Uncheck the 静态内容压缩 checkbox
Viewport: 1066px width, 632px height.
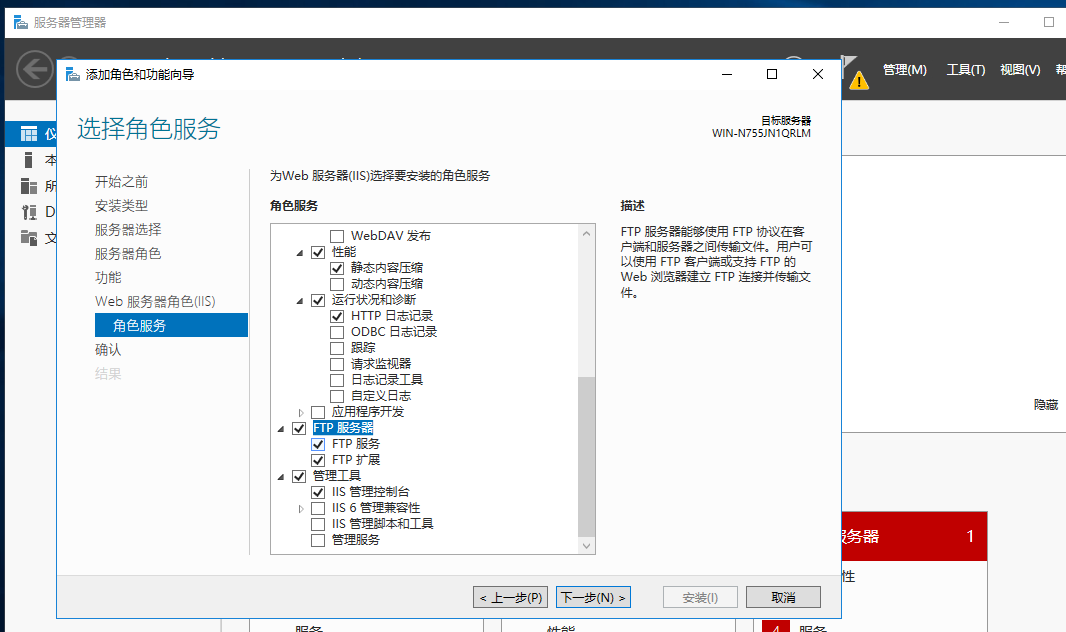(x=337, y=268)
